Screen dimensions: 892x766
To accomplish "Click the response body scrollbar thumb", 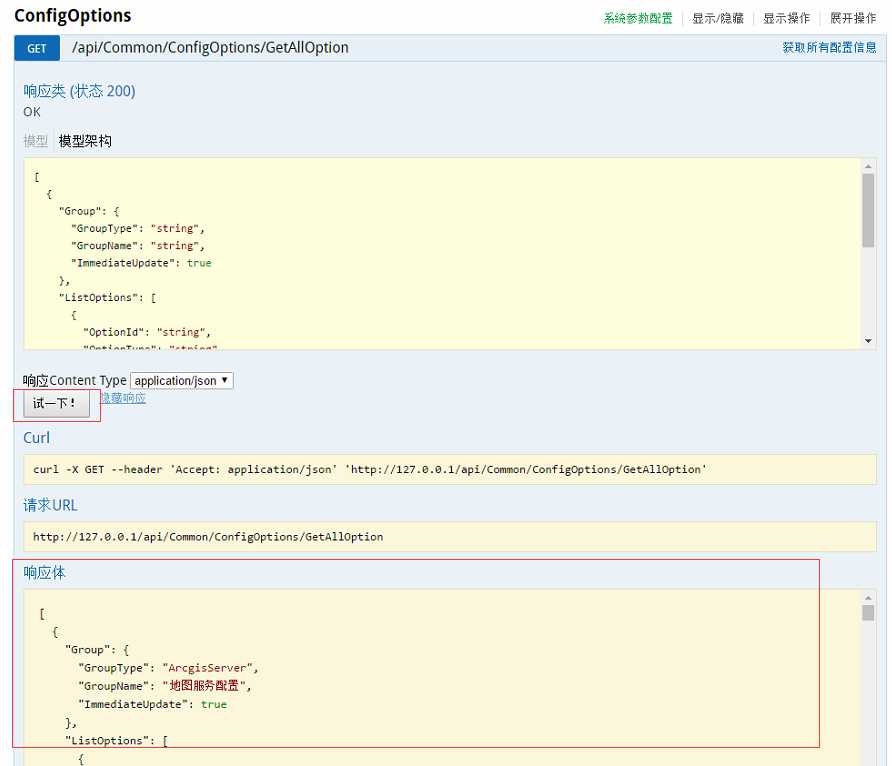I will point(868,613).
